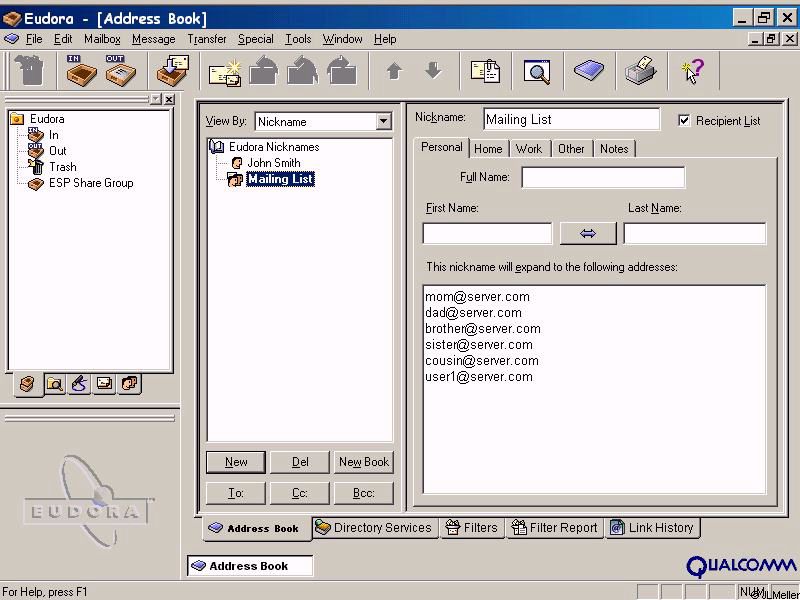Click the Print toolbar icon
Screen dimensions: 800x600
coord(641,70)
